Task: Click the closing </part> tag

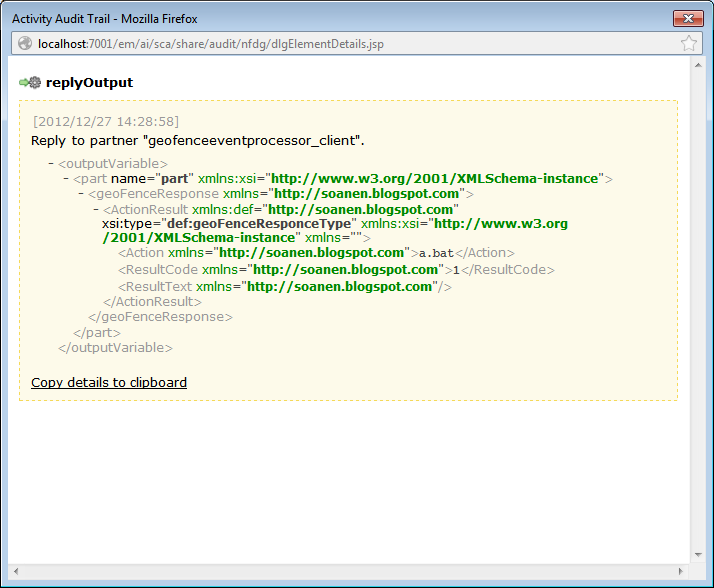Action: (97, 332)
